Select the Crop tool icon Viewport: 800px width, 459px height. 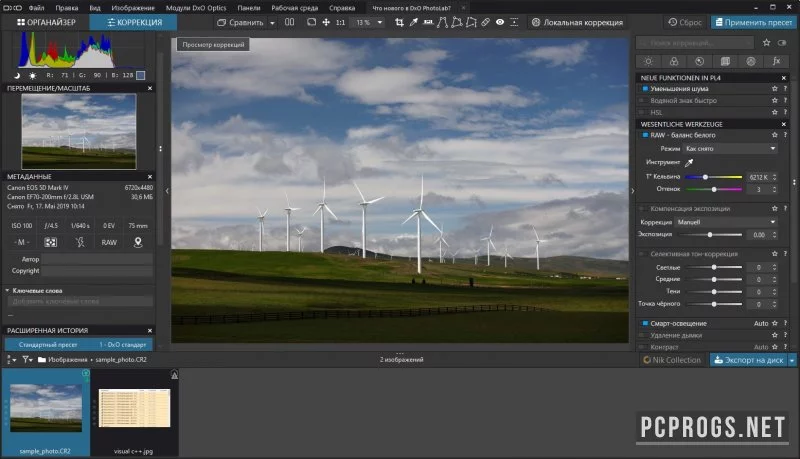point(399,22)
